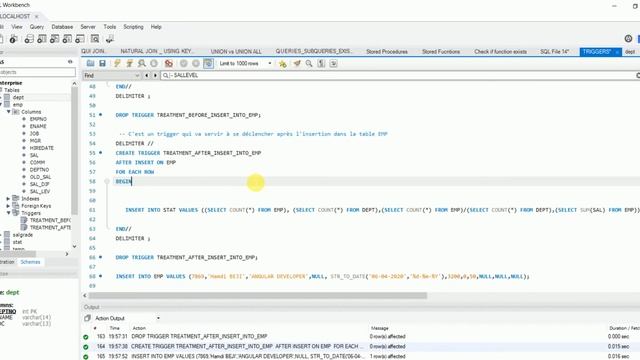The image size is (640, 360).
Task: Open the Scripting menu
Action: tap(133, 27)
